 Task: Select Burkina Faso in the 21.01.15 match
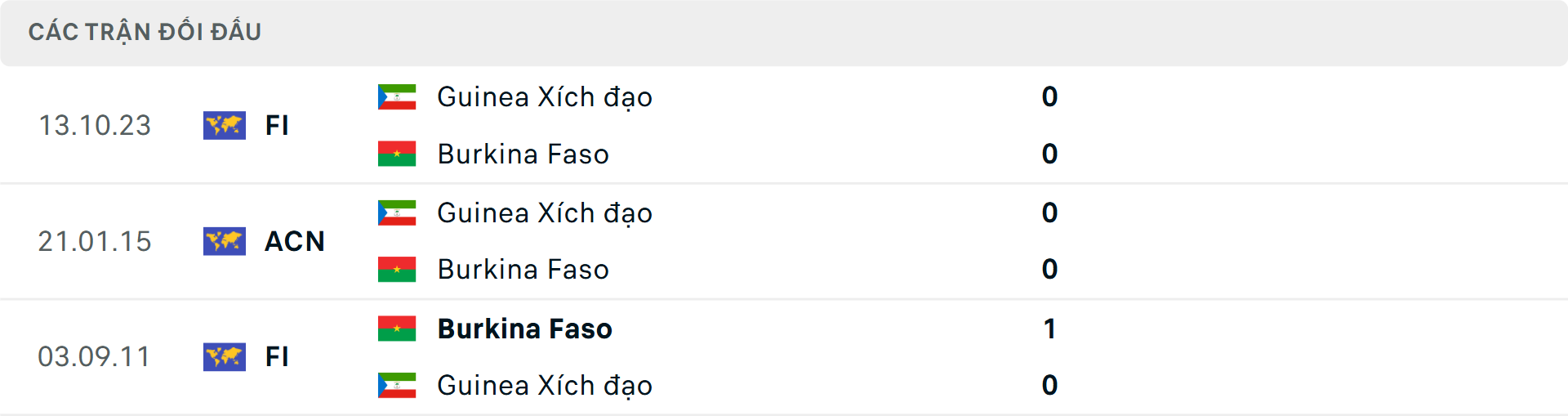[523, 269]
